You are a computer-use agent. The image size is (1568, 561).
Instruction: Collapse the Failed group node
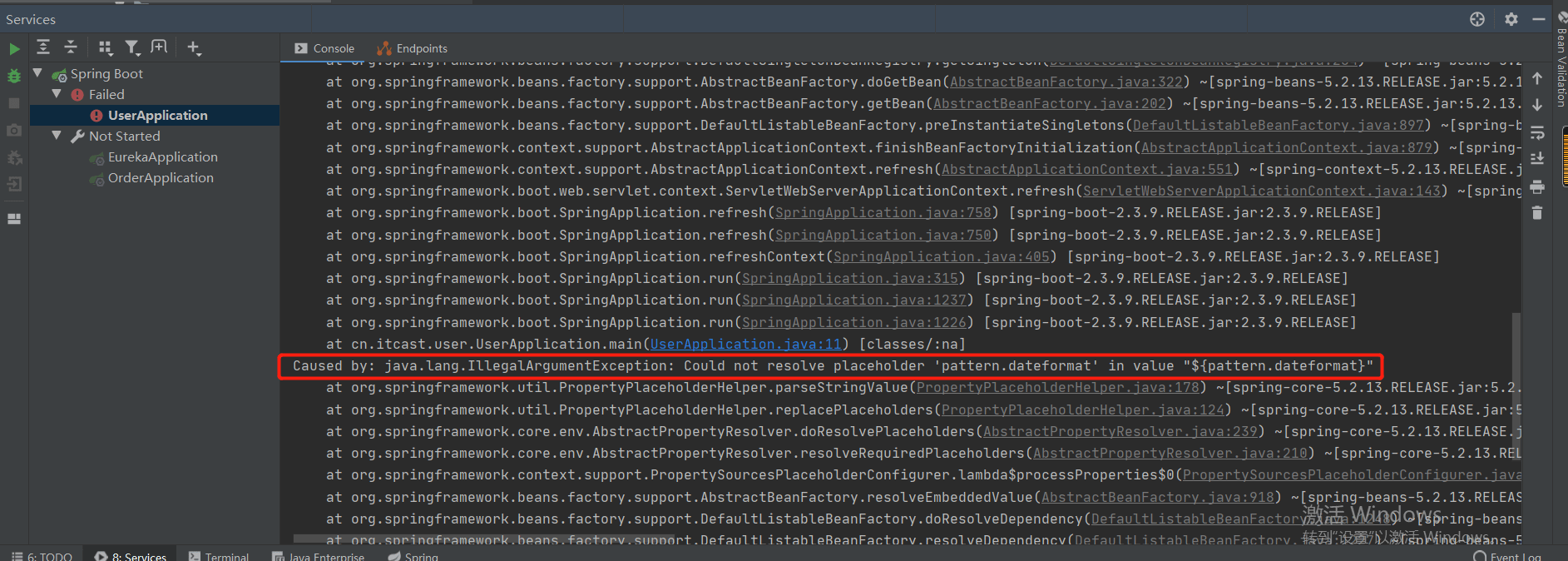coord(57,94)
